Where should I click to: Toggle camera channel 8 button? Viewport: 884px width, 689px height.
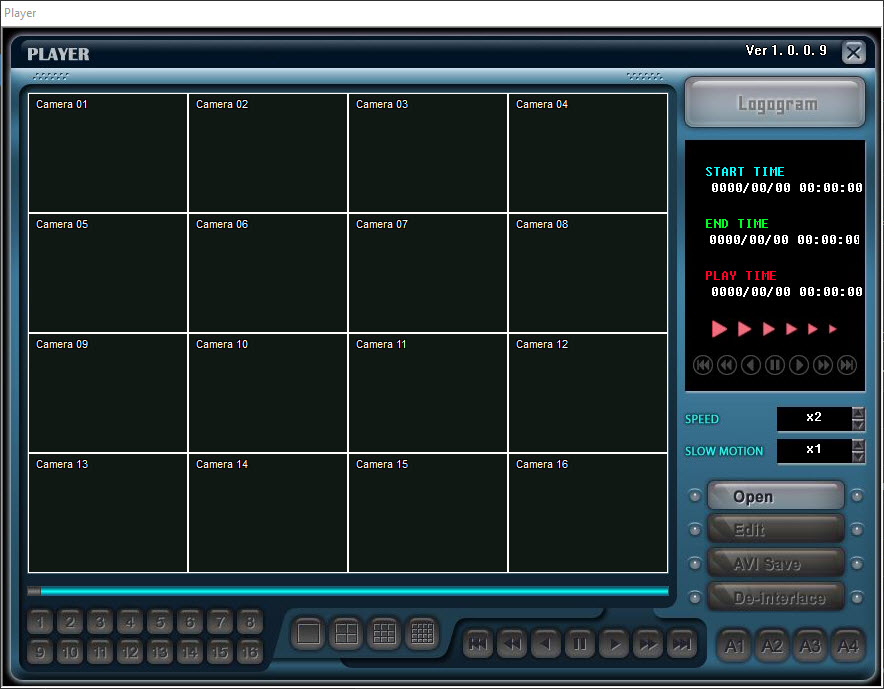click(249, 623)
